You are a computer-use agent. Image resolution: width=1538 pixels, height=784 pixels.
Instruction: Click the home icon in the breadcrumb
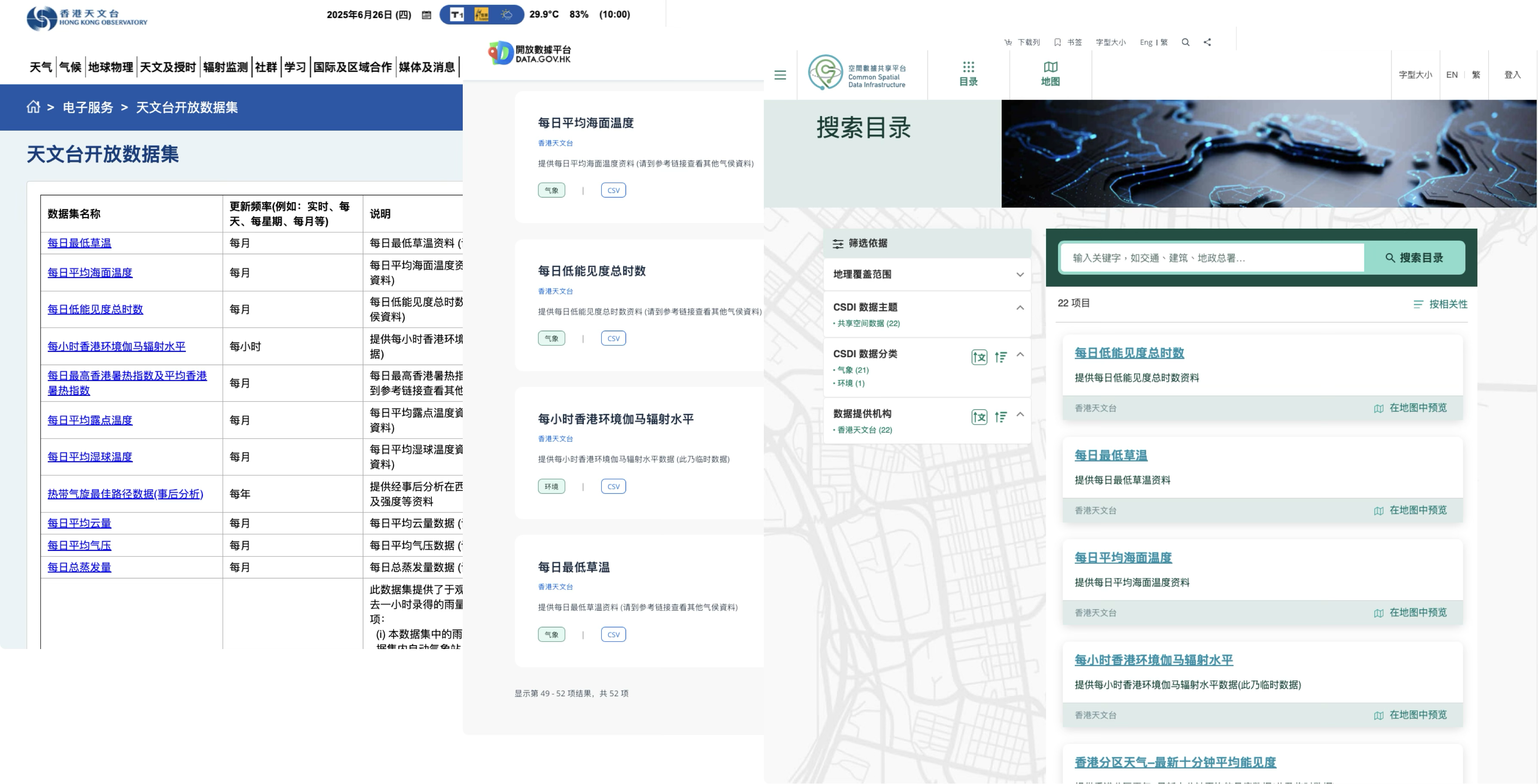click(x=34, y=107)
